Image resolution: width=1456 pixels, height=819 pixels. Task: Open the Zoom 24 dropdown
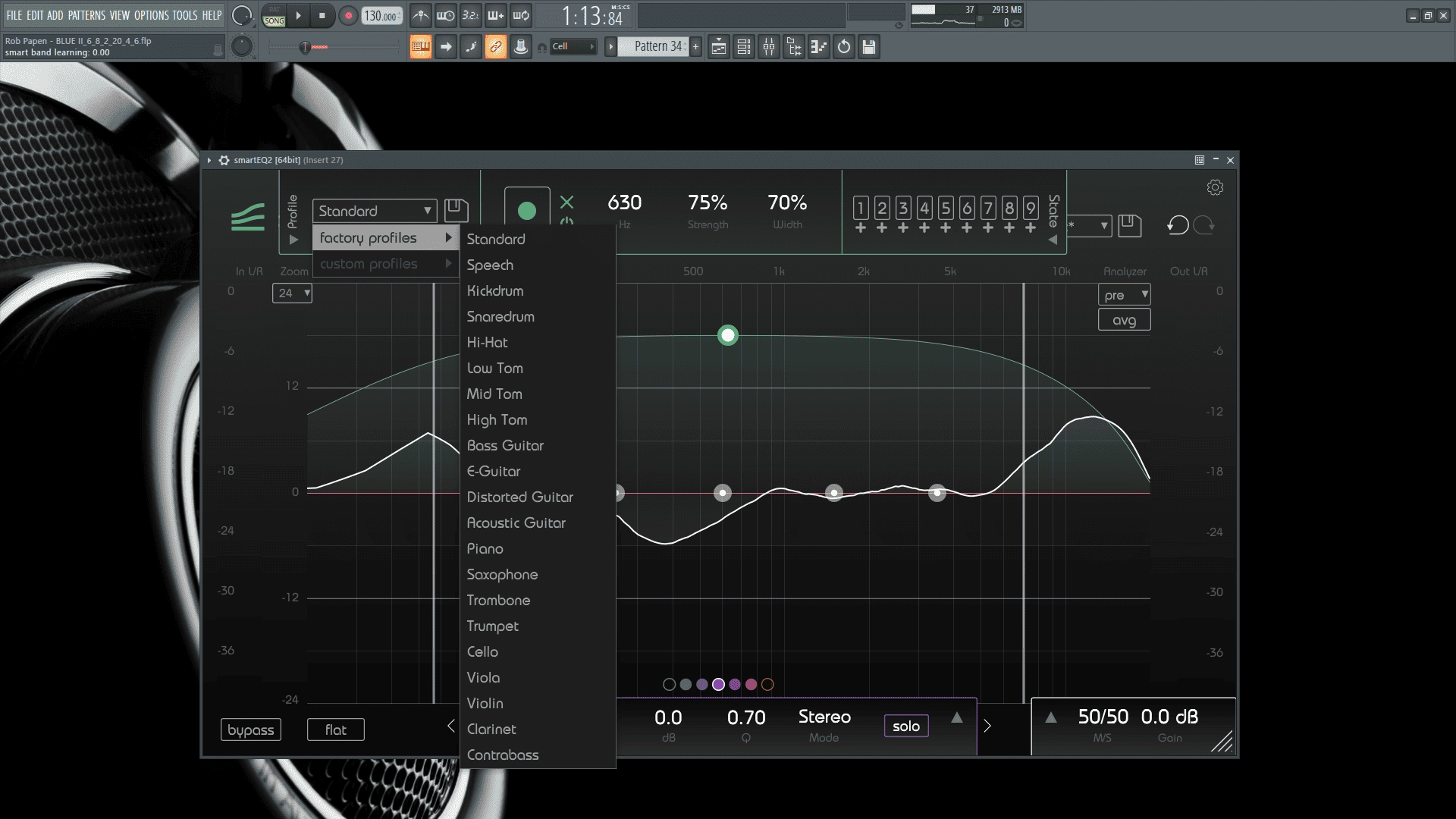[x=292, y=293]
